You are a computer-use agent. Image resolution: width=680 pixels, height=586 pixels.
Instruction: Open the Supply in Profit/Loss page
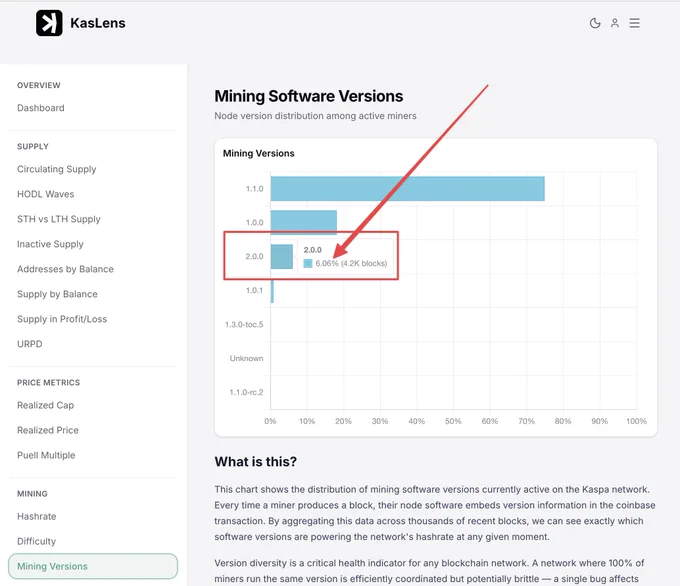[62, 319]
